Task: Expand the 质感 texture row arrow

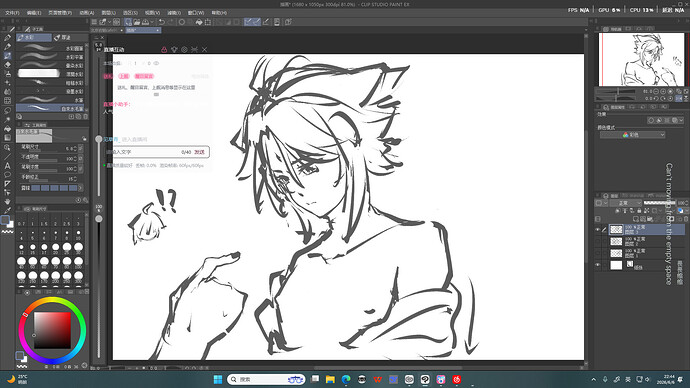Action: click(x=81, y=188)
